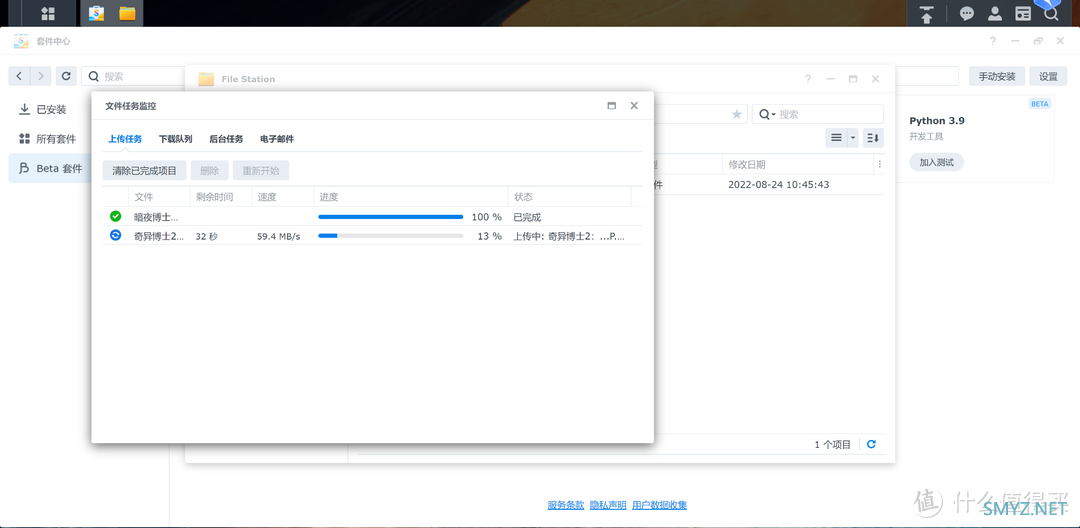Switch to Download Queue tab (下载队列)
This screenshot has width=1080, height=528.
[176, 139]
